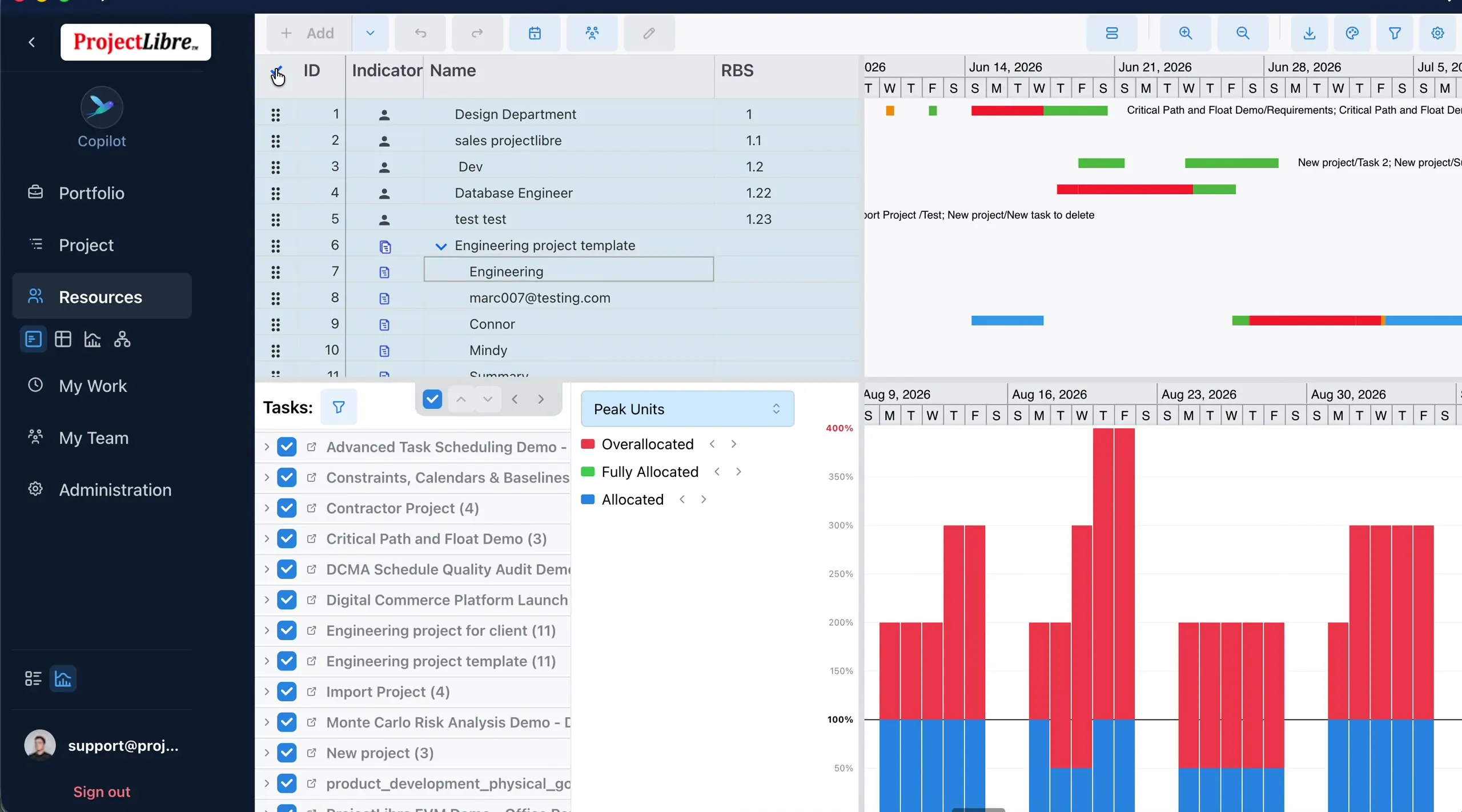This screenshot has width=1462, height=812.
Task: Open the Administration section
Action: [x=102, y=490]
